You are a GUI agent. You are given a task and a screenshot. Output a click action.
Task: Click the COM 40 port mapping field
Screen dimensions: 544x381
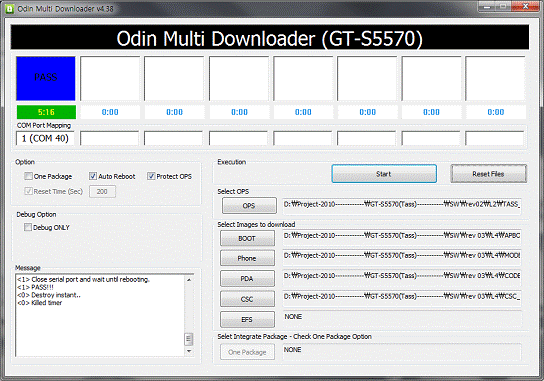(45, 138)
